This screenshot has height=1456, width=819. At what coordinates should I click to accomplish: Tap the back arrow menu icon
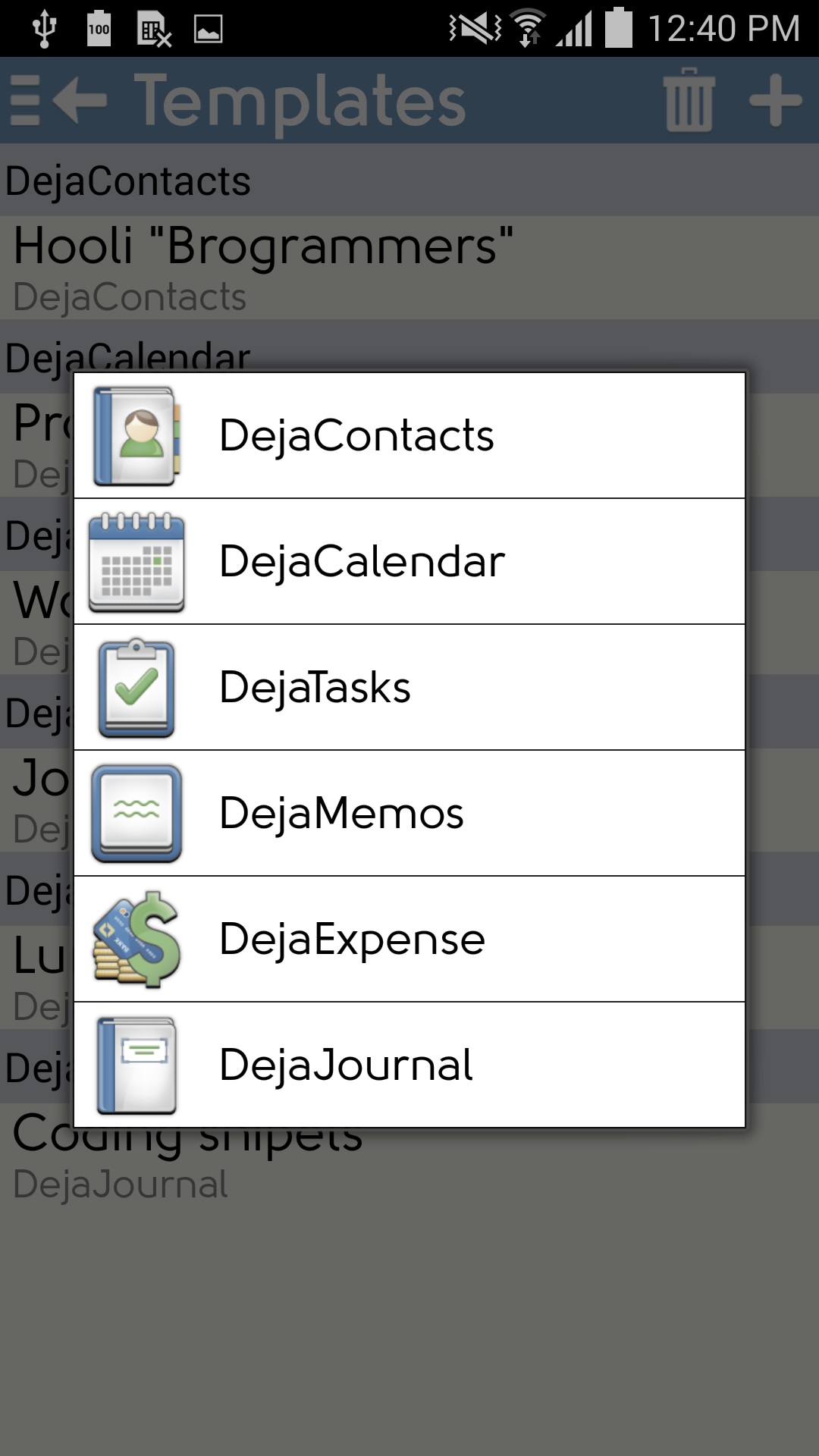[59, 100]
